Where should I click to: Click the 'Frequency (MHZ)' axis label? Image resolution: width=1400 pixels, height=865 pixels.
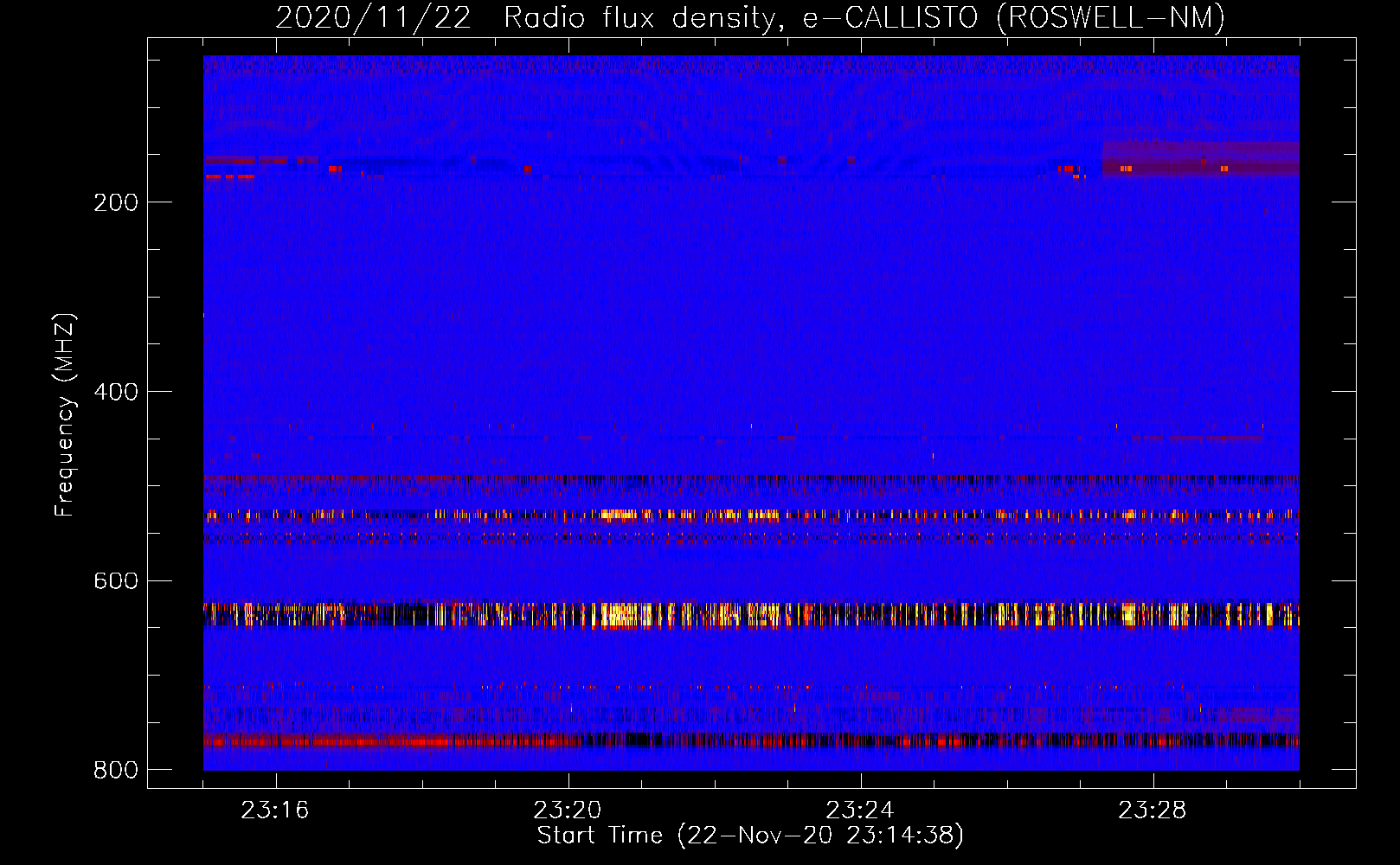tap(65, 415)
